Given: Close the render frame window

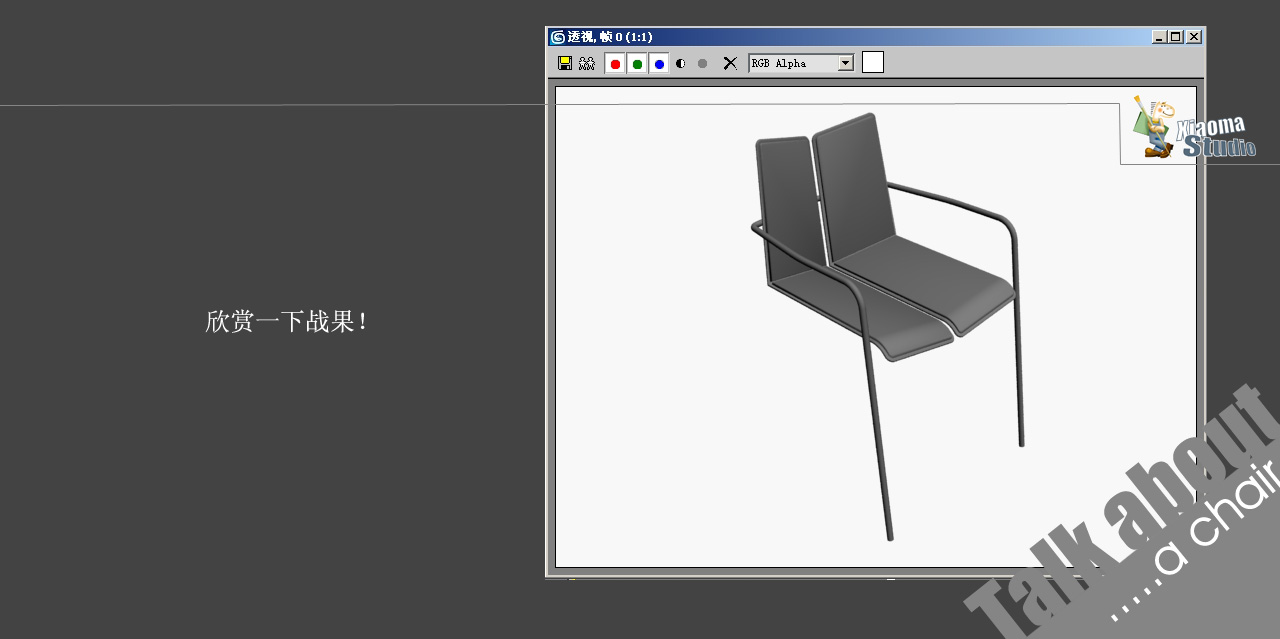Looking at the screenshot, I should [x=1194, y=37].
